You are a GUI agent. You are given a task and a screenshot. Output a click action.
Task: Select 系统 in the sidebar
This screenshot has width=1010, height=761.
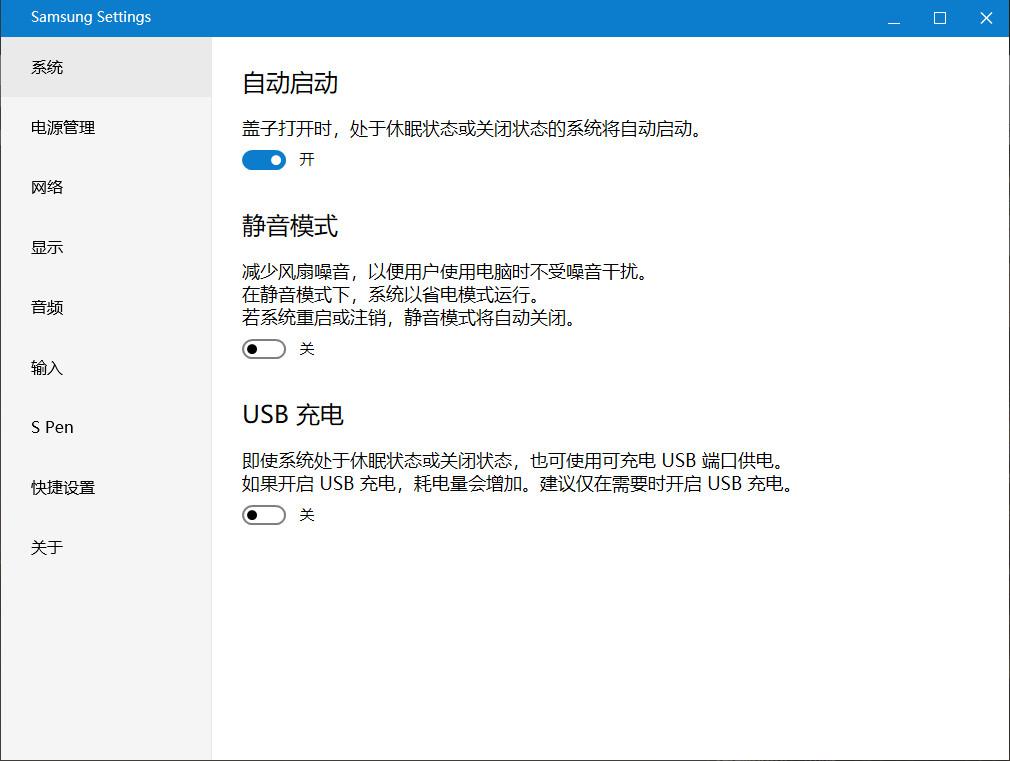coord(46,67)
